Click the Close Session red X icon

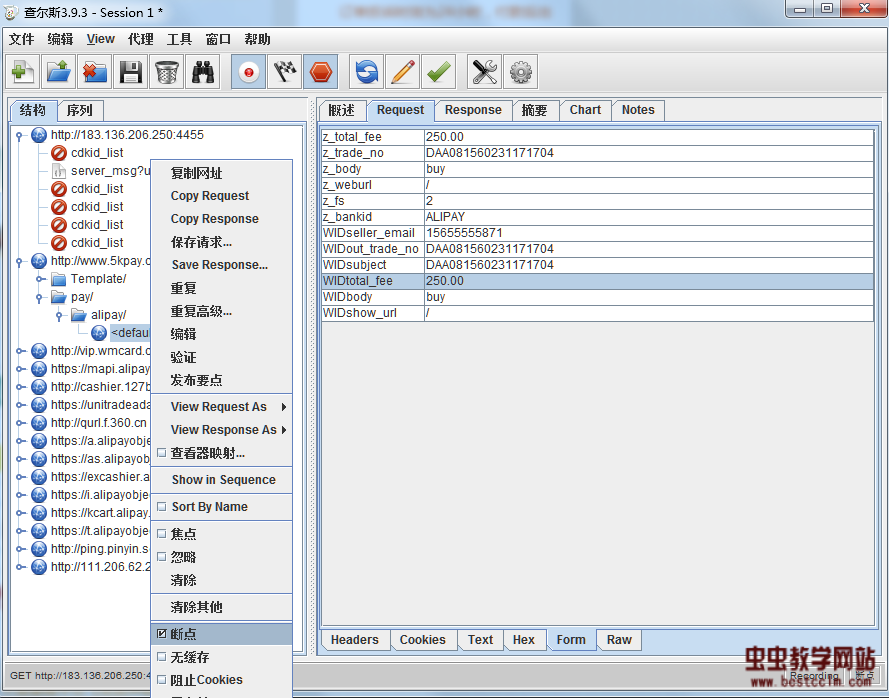pos(95,72)
